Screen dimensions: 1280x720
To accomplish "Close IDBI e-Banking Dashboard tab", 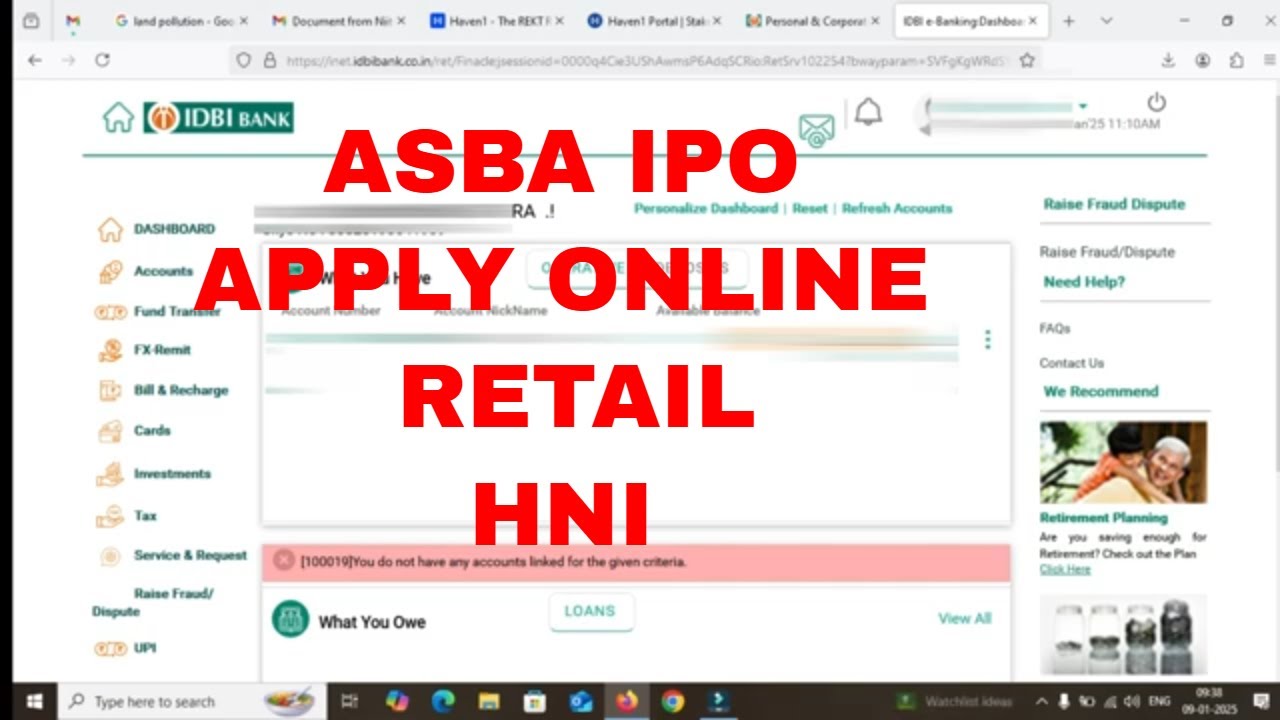I will (x=1033, y=20).
